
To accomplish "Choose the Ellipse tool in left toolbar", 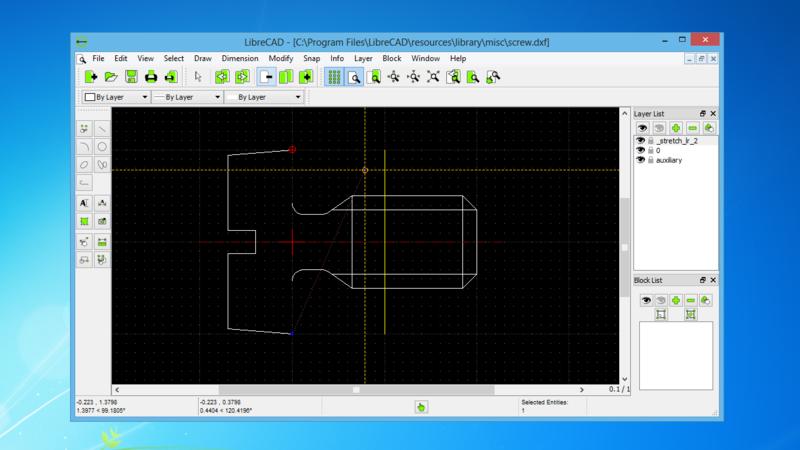I will click(x=84, y=165).
